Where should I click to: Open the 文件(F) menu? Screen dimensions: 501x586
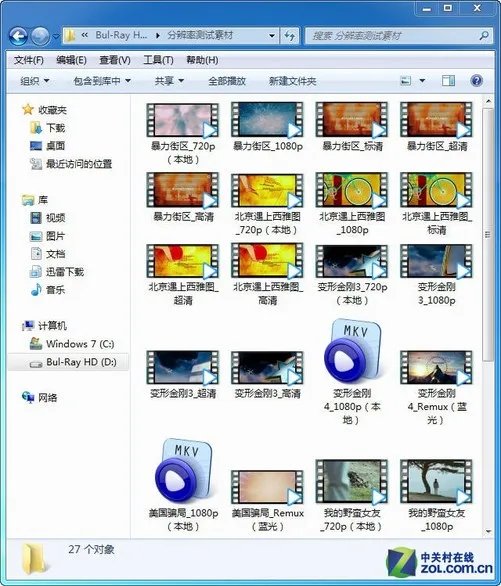coord(29,60)
